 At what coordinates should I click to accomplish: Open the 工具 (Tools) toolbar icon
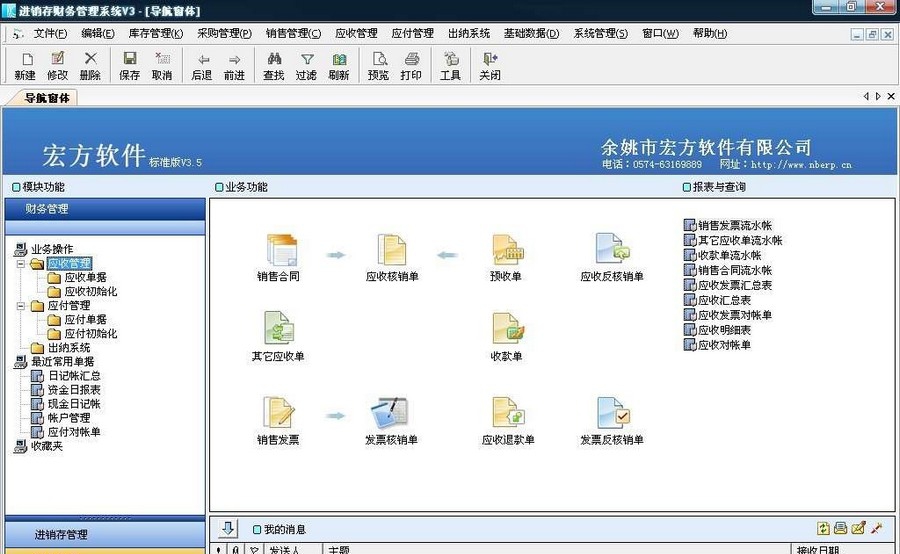451,65
